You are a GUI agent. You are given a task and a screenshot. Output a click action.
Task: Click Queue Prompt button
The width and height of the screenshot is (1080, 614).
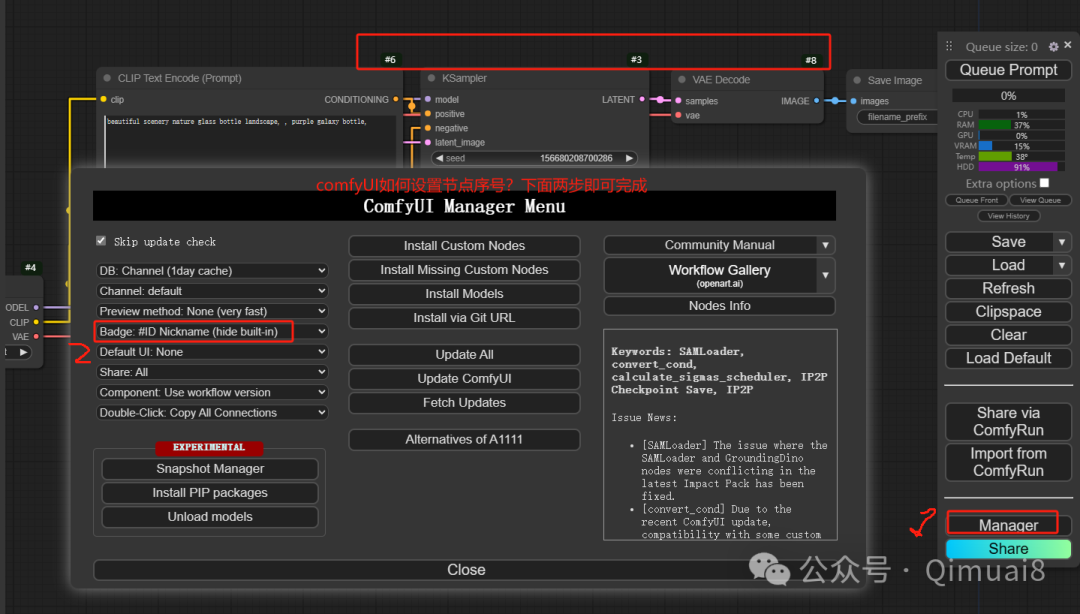point(1008,70)
